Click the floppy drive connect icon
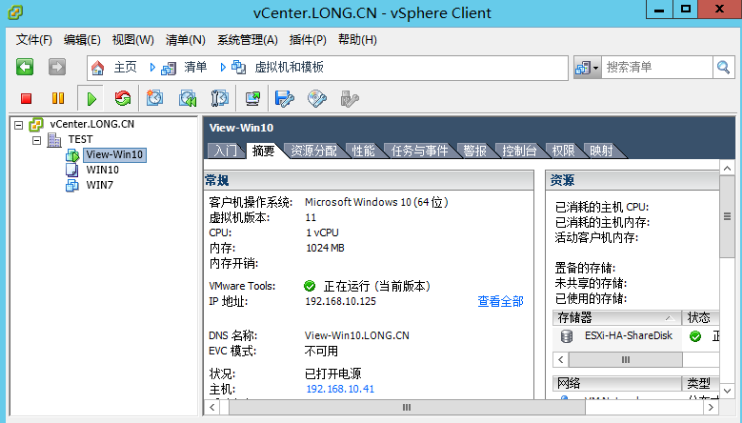This screenshot has width=742, height=423. tap(284, 98)
